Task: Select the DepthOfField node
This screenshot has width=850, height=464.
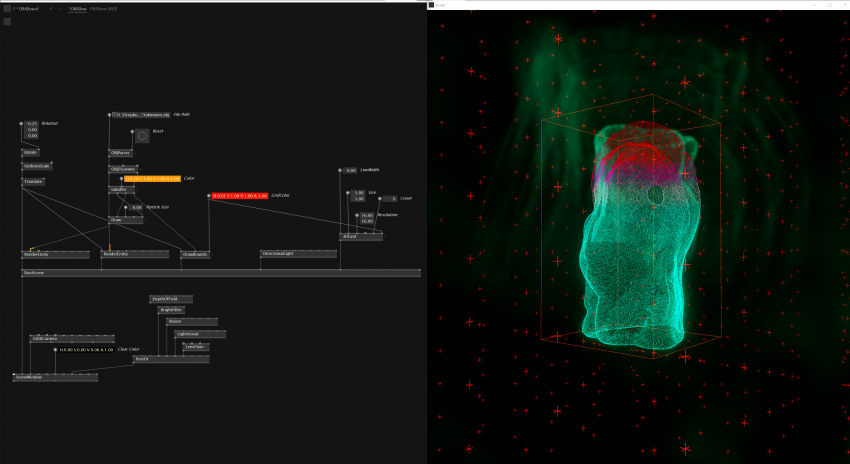Action: pyautogui.click(x=171, y=299)
